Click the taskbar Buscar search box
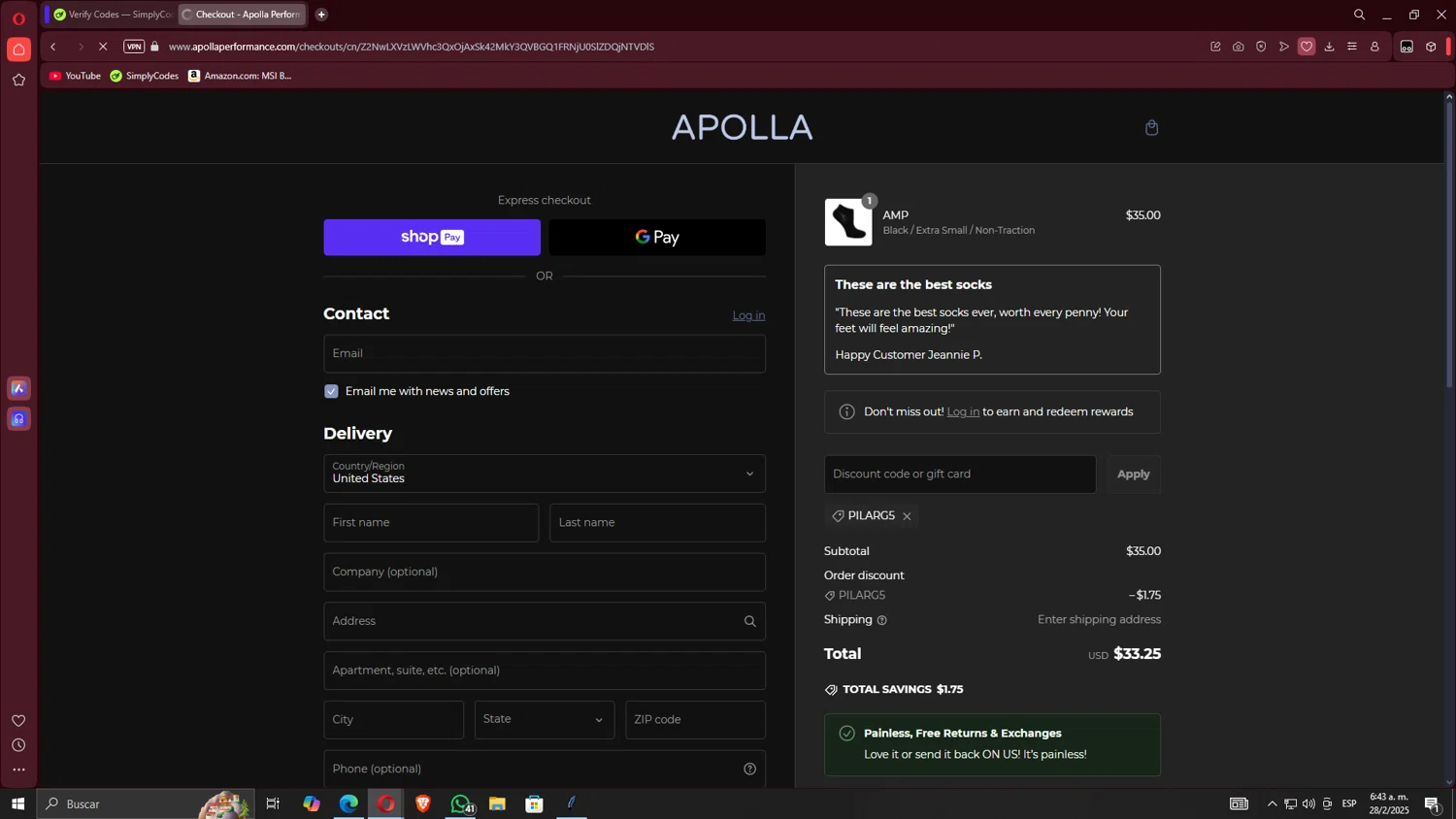This screenshot has width=1456, height=819. coord(146,804)
